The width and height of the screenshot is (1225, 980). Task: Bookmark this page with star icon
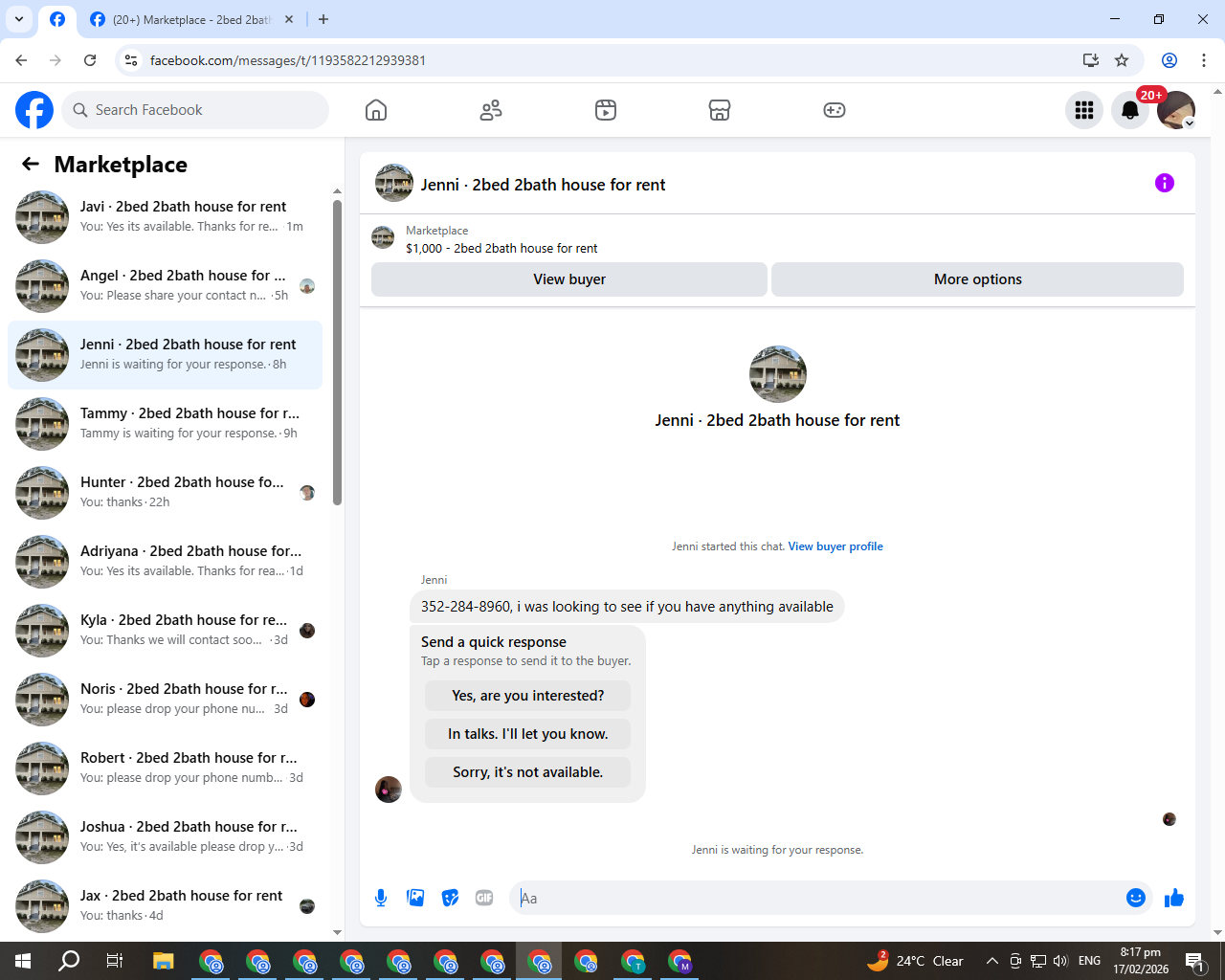[x=1122, y=60]
